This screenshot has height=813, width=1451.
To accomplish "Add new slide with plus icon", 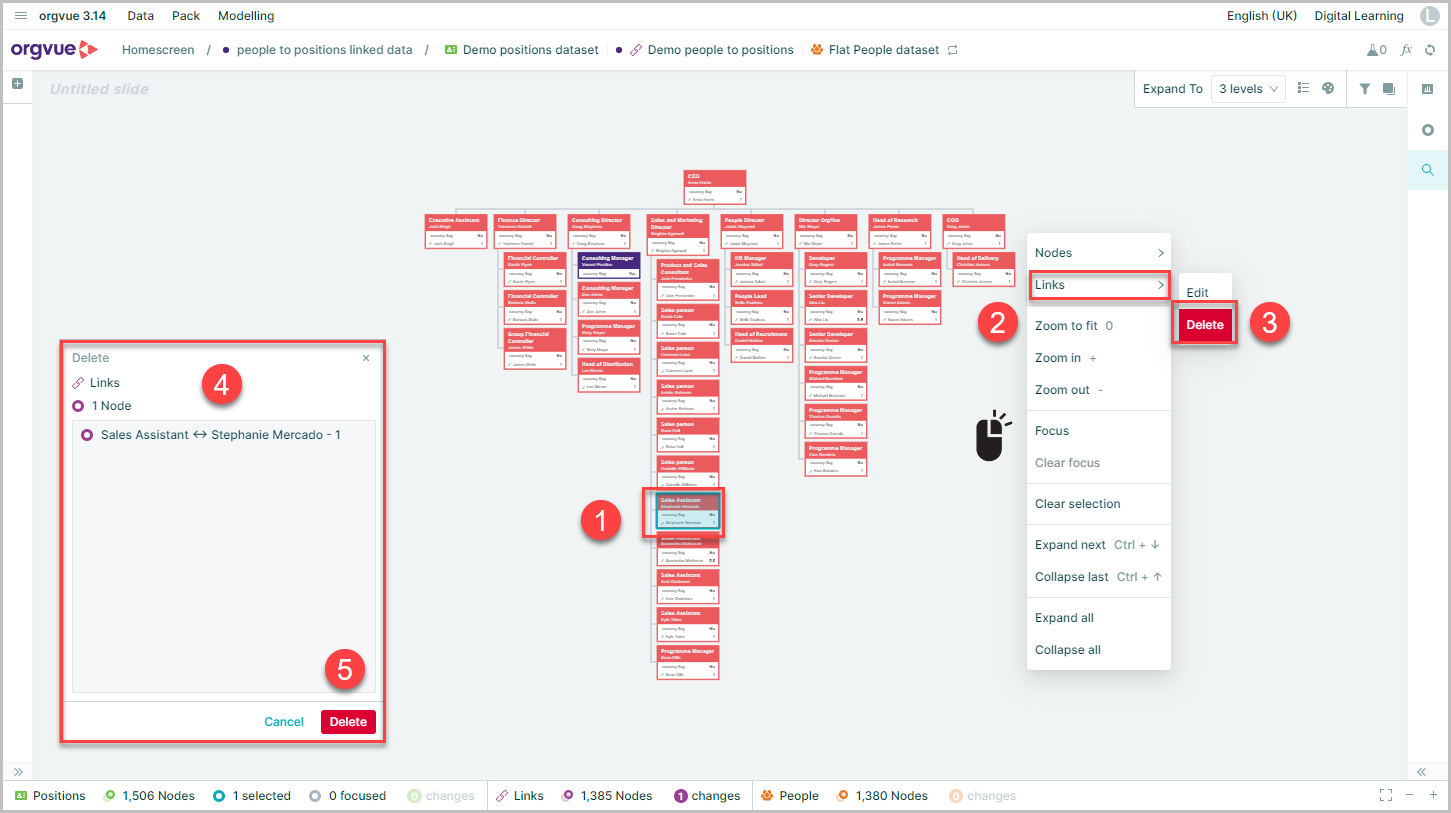I will (17, 84).
